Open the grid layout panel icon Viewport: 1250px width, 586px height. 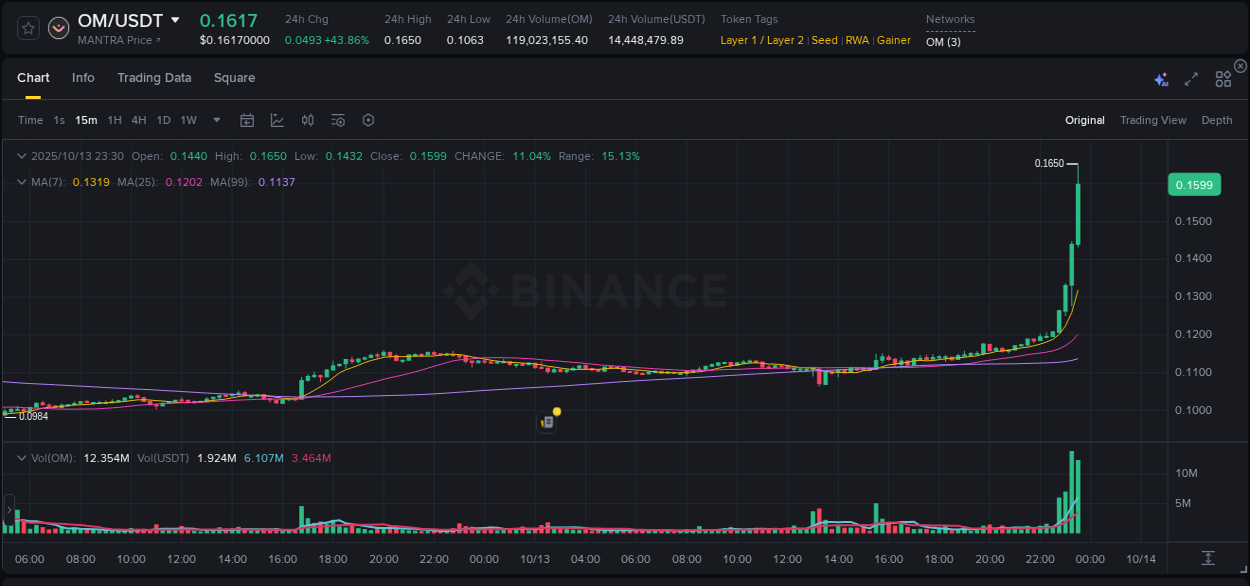[x=1222, y=78]
